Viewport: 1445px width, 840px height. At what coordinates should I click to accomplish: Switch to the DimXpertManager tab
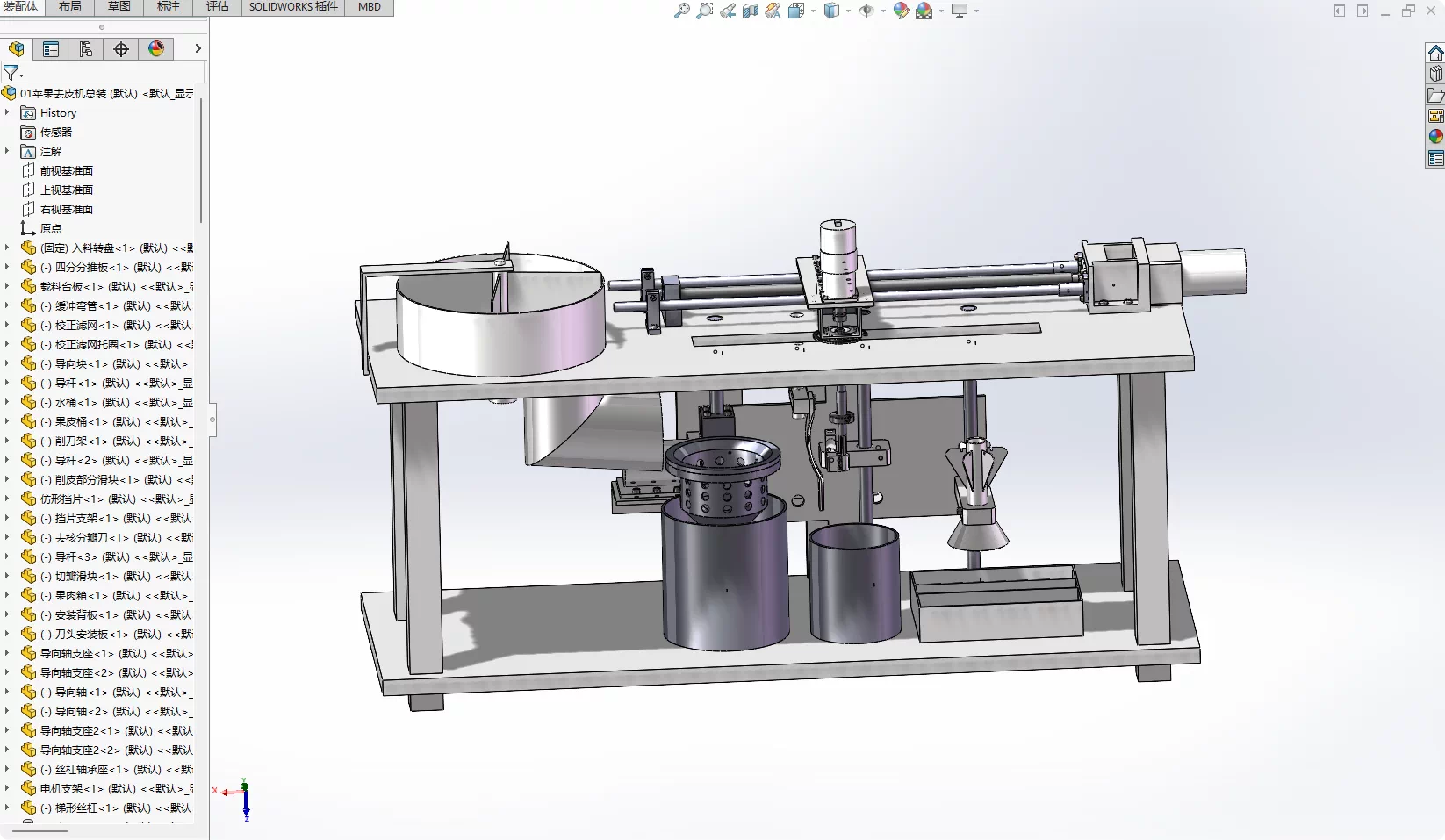coord(121,49)
